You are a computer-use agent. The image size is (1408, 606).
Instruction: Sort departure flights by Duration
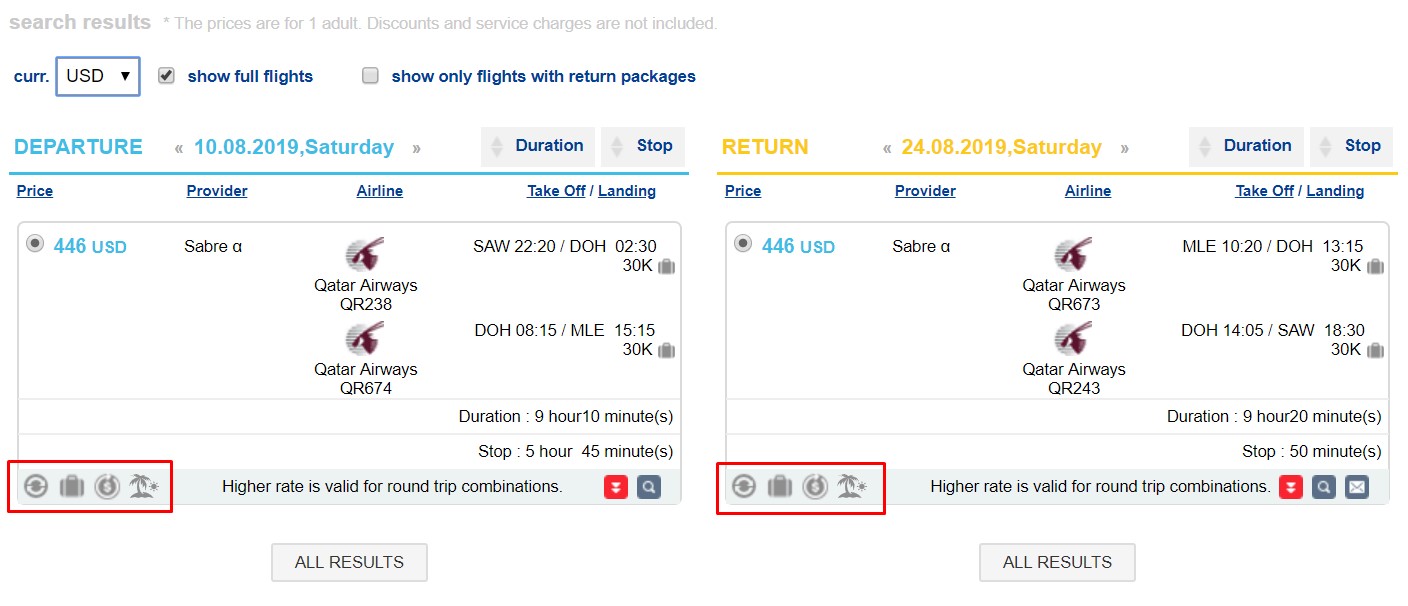tap(538, 146)
